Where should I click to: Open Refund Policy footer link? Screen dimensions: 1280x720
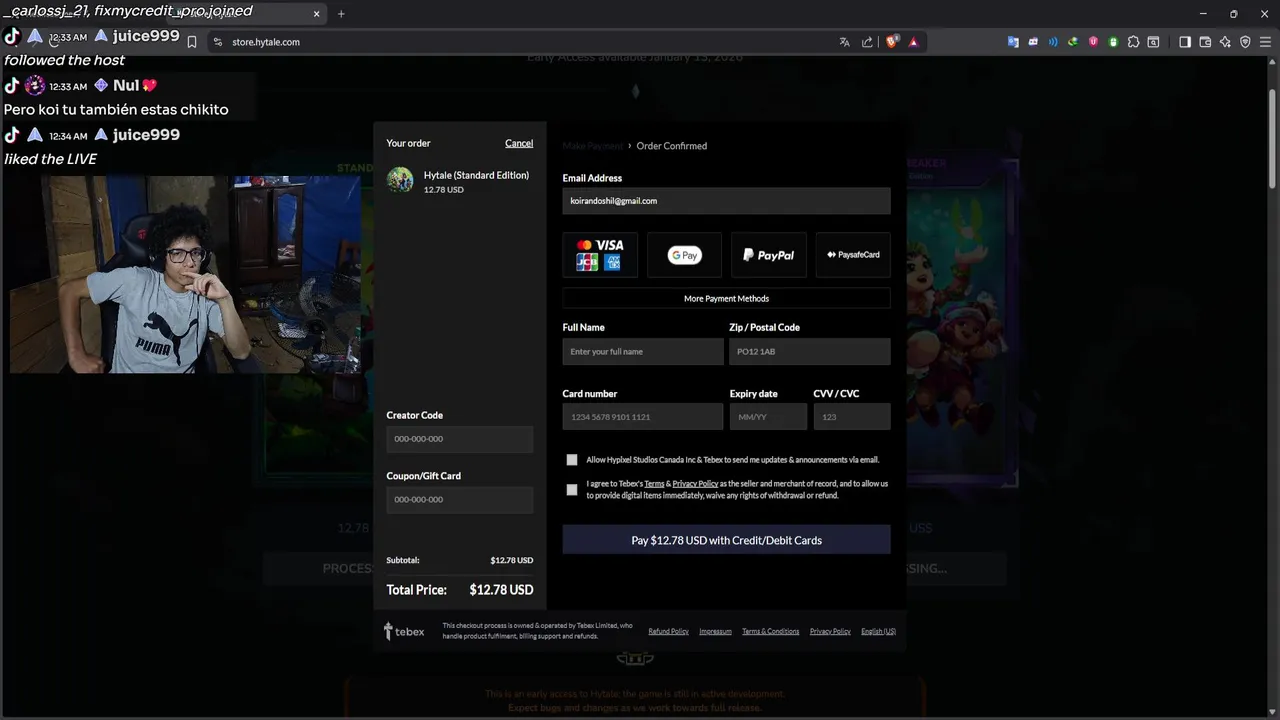pos(668,632)
